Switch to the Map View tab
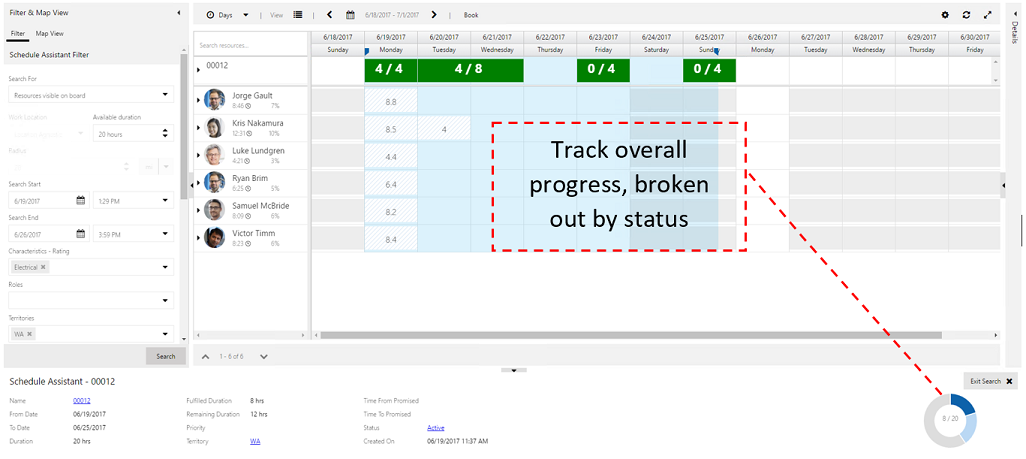Image resolution: width=1026 pixels, height=459 pixels. [x=50, y=33]
